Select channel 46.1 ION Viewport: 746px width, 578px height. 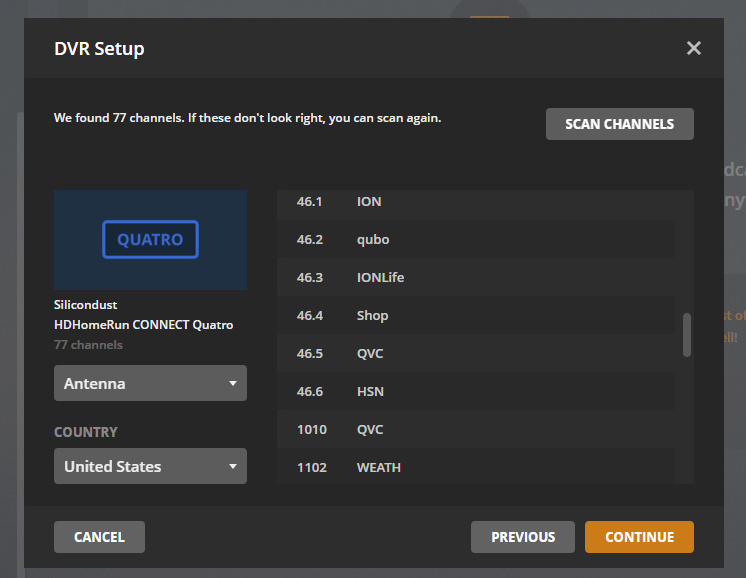point(475,202)
